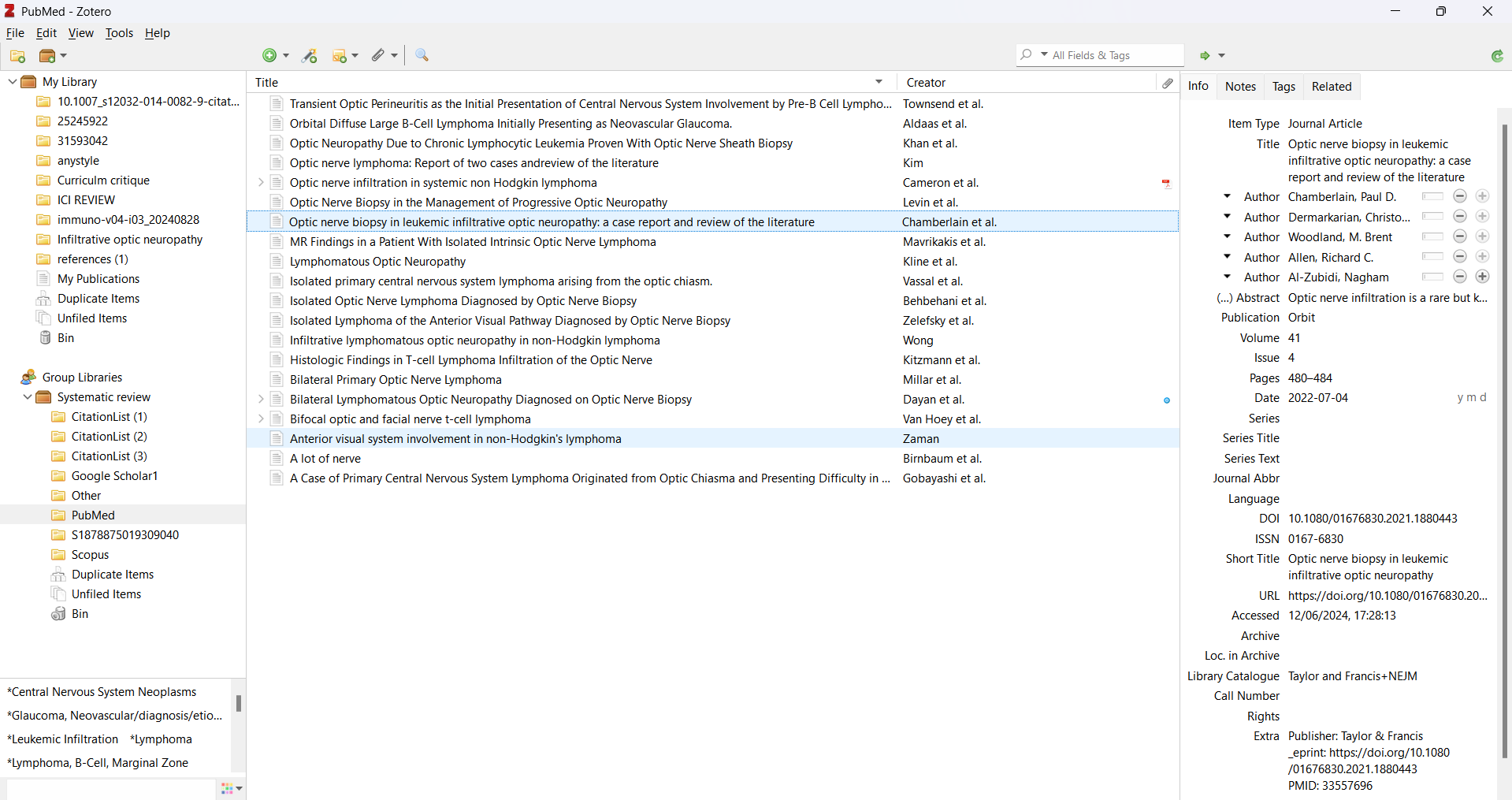Click the New Collection folder icon
Screen dimensions: 1512x800
click(x=17, y=56)
